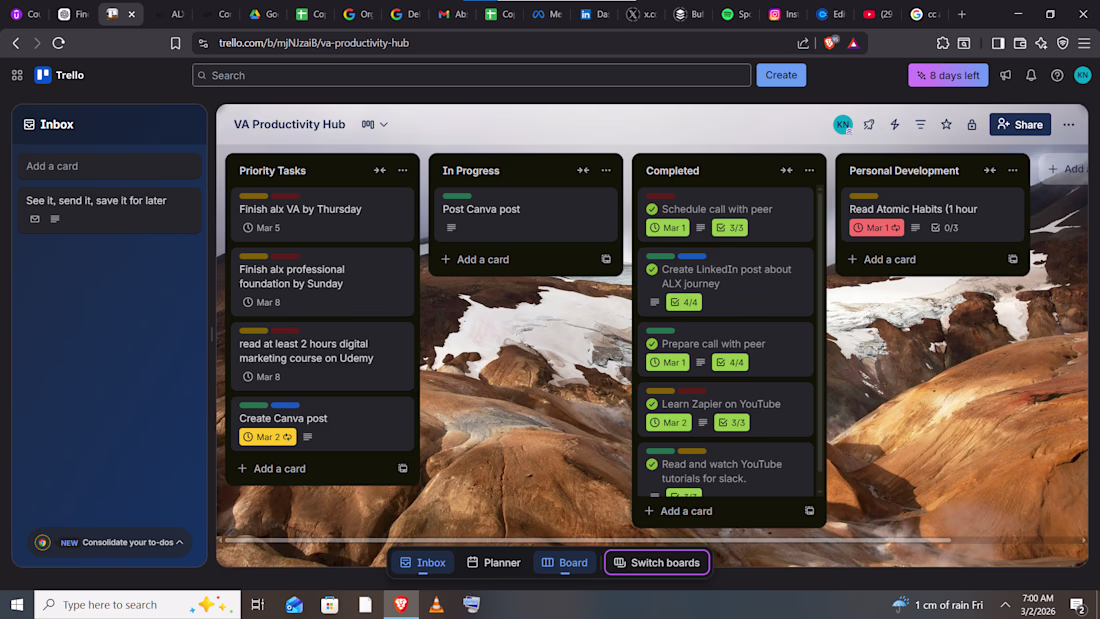Open the board filter icon

tap(920, 124)
